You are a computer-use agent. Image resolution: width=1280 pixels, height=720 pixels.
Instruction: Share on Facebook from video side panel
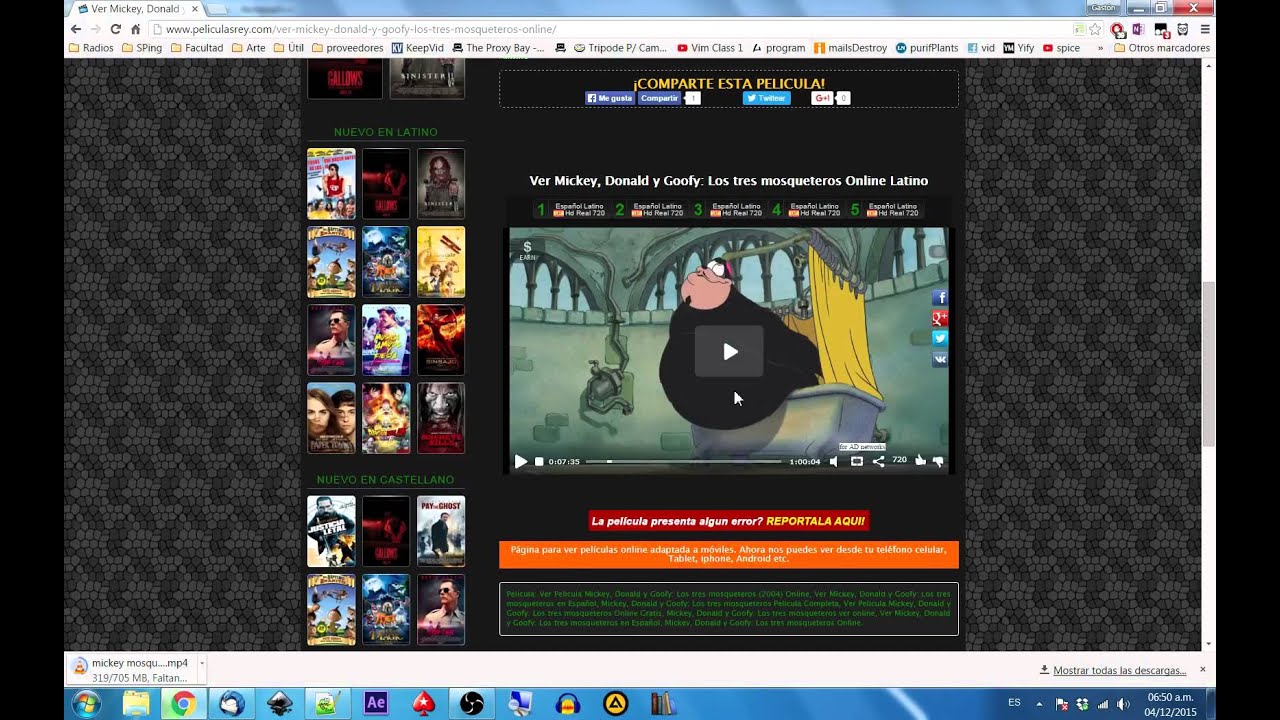[x=939, y=298]
